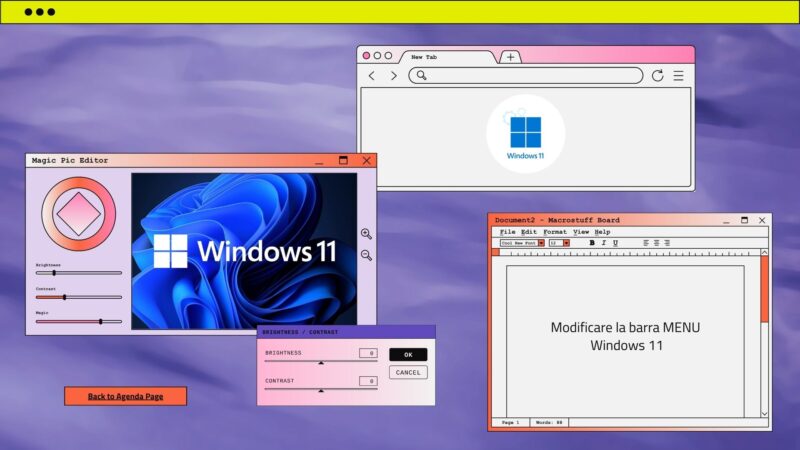This screenshot has width=800, height=450.
Task: Click the back arrow in the browser window
Action: click(x=371, y=76)
